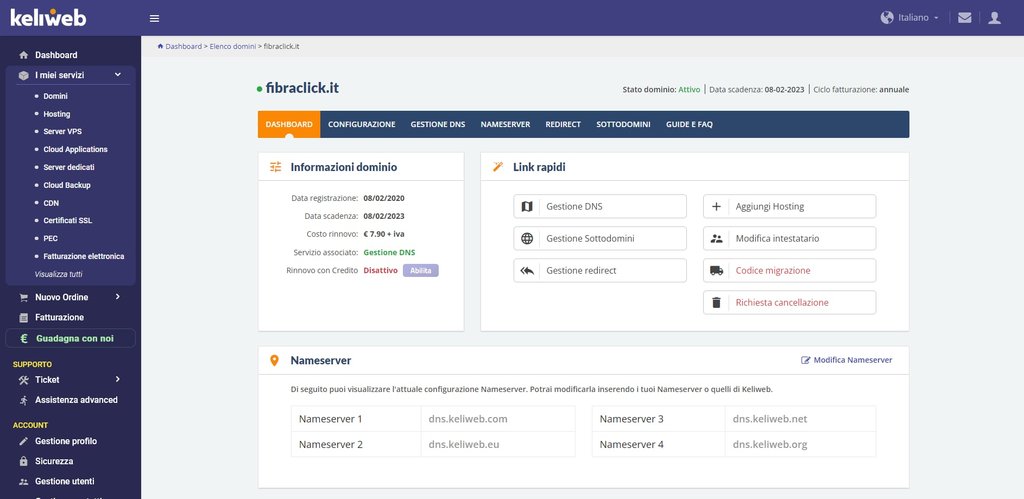This screenshot has width=1024, height=499.
Task: Collapse the I miei servizi chevron
Action: coord(118,74)
